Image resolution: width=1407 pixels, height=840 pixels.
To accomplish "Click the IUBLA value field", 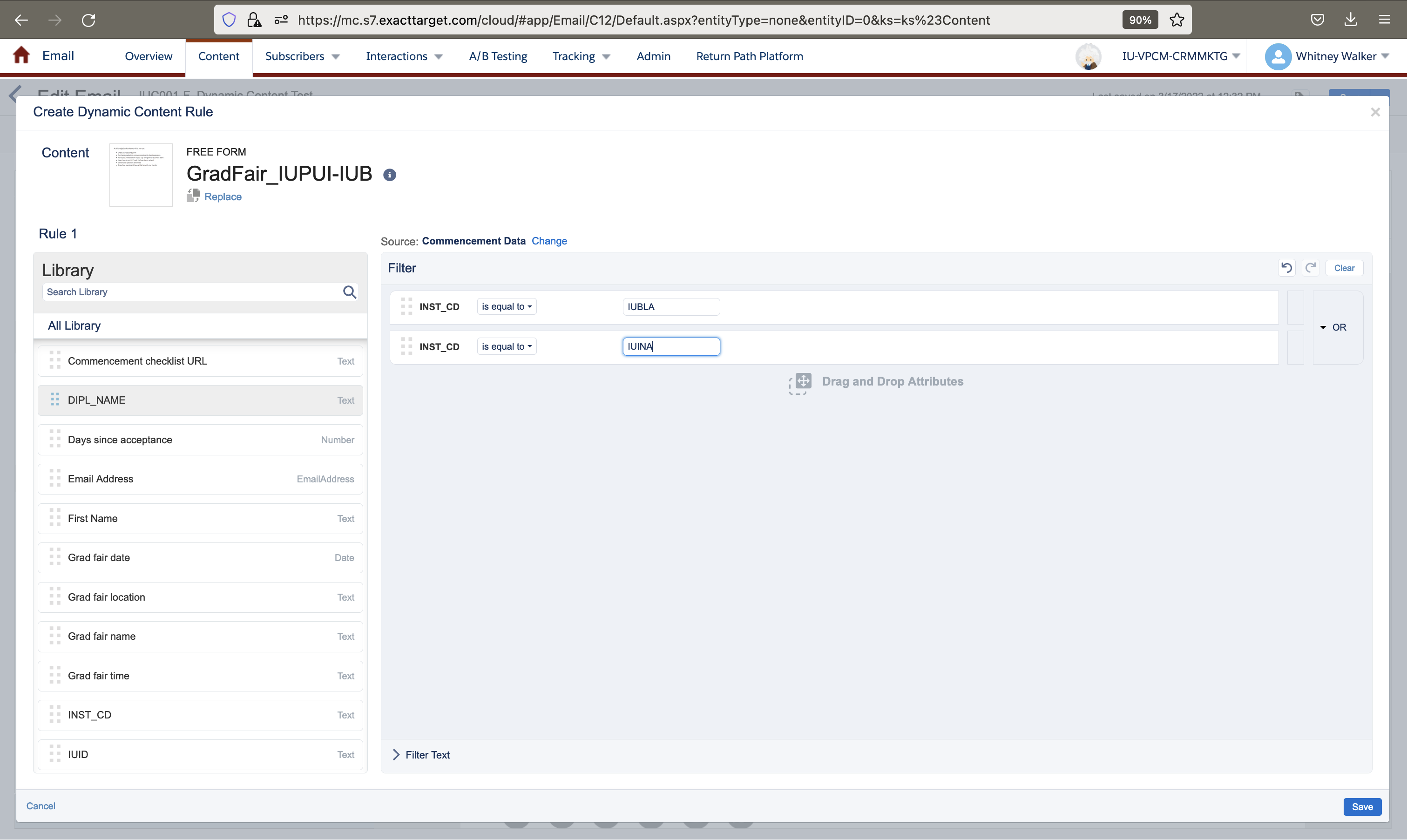I will (x=670, y=307).
